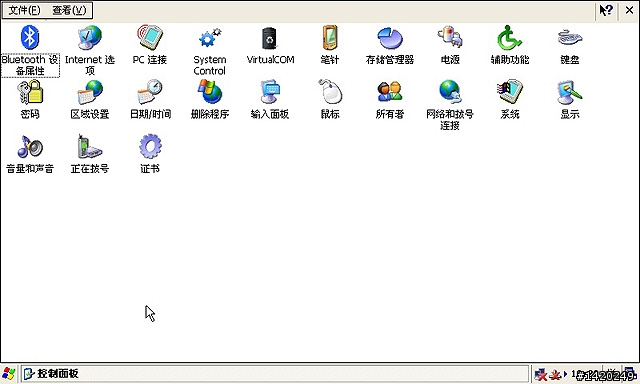The width and height of the screenshot is (640, 384).
Task: Click the Windows Start flag button
Action: click(x=8, y=373)
